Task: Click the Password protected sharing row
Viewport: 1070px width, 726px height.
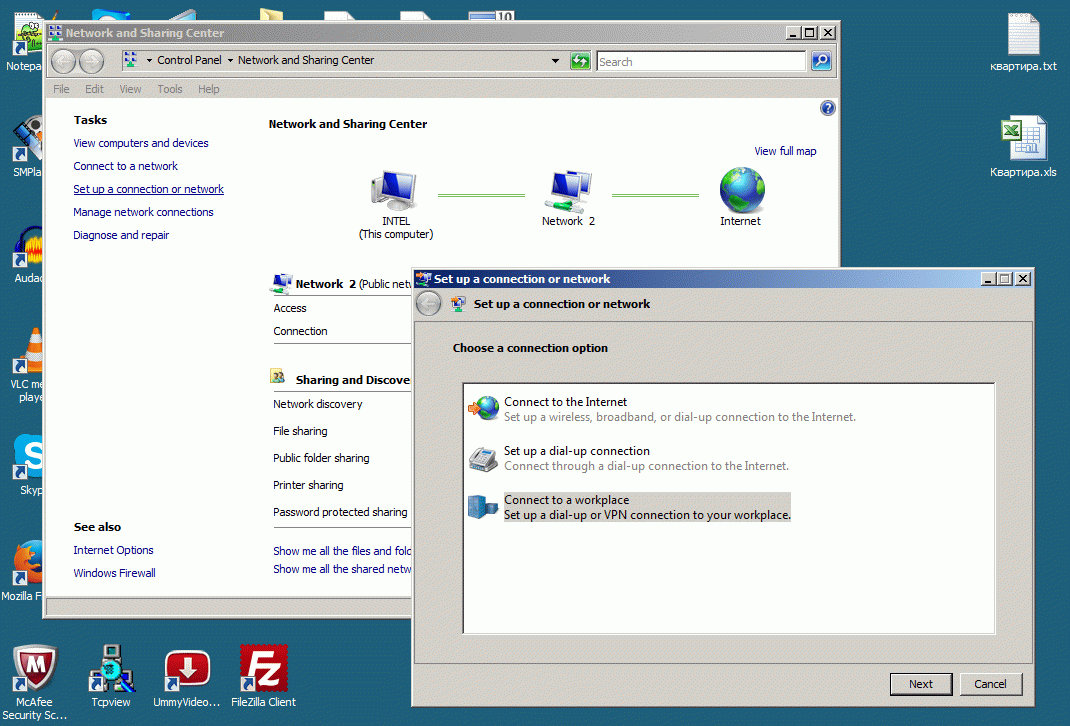Action: pos(341,512)
